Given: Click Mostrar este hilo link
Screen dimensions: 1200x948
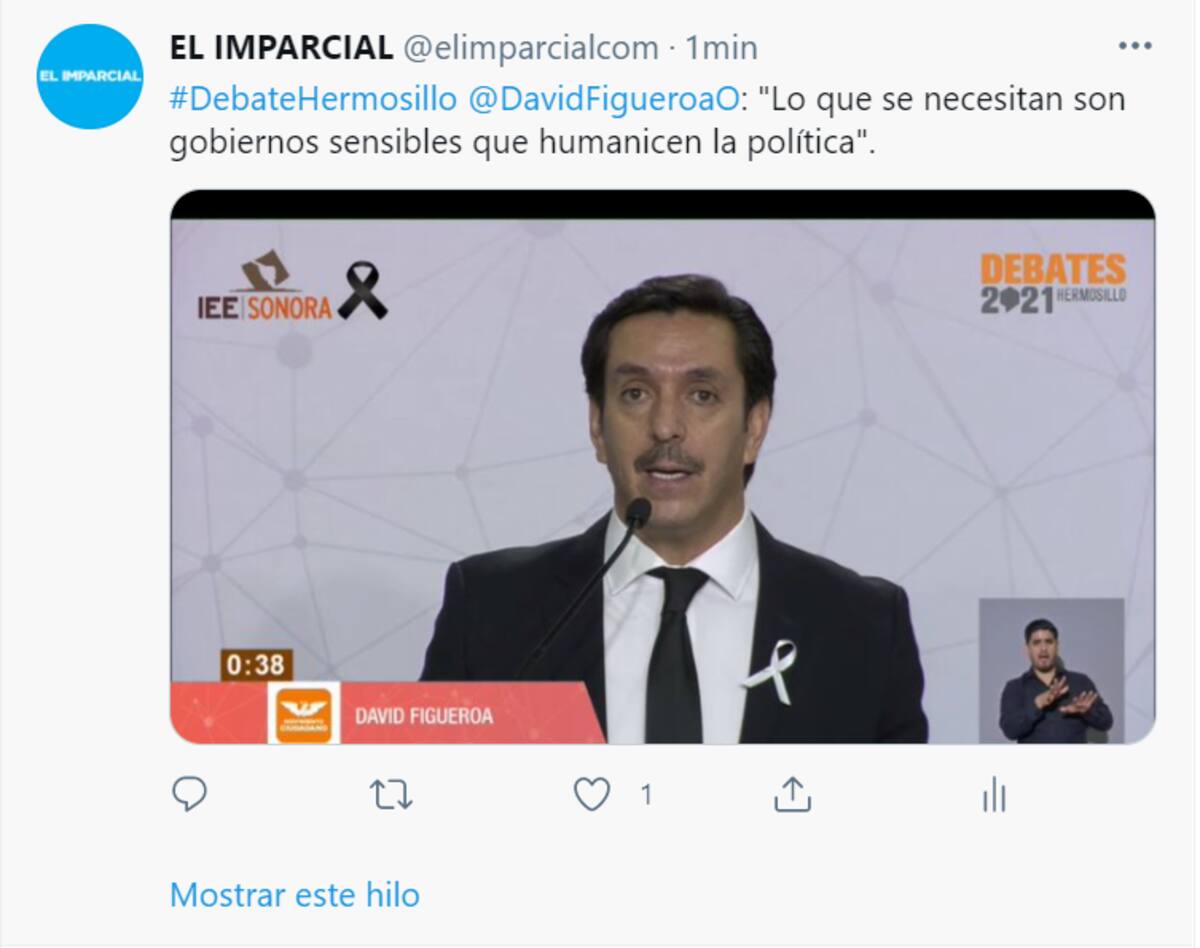Looking at the screenshot, I should (295, 894).
